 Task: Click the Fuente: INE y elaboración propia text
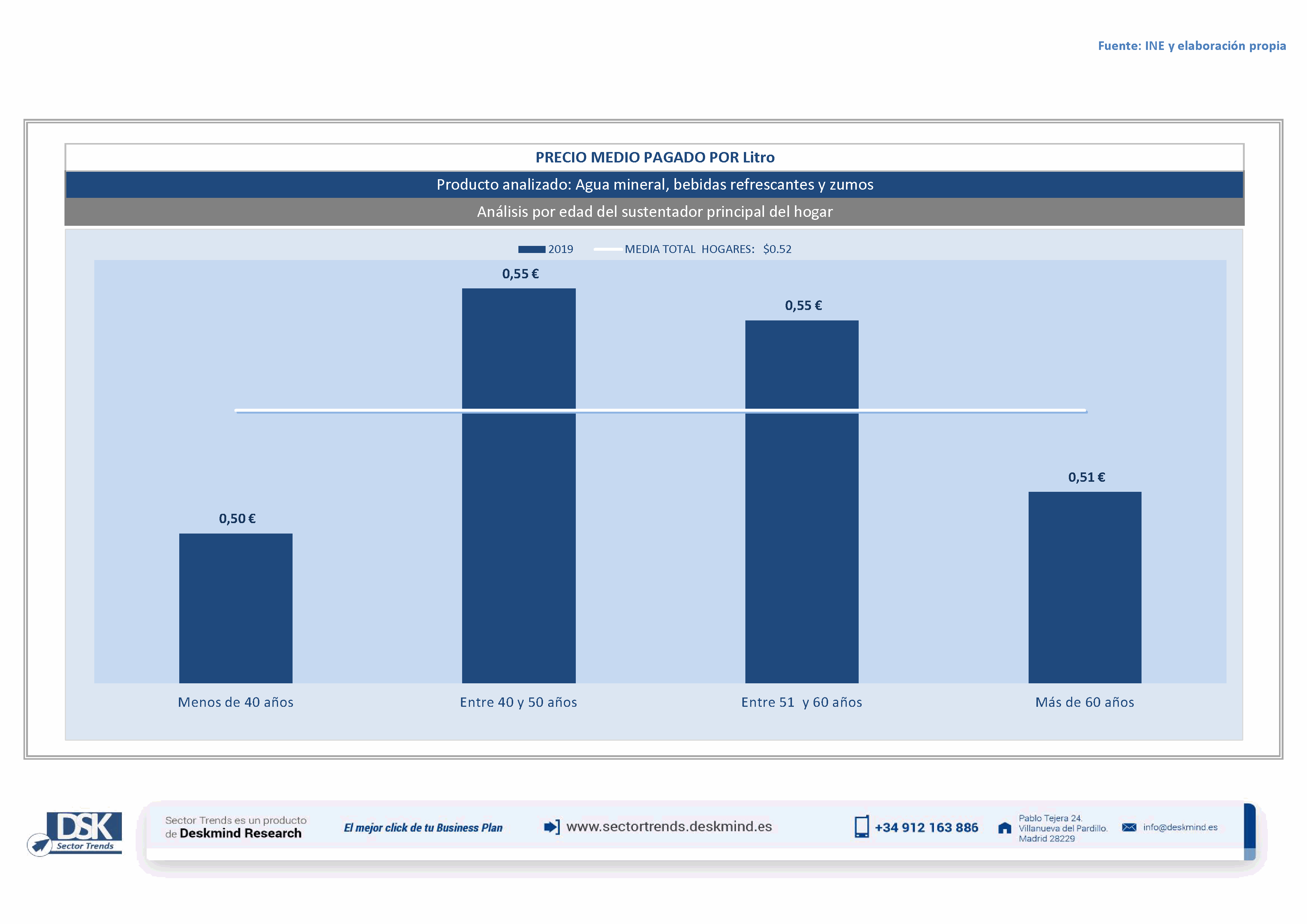point(1191,46)
